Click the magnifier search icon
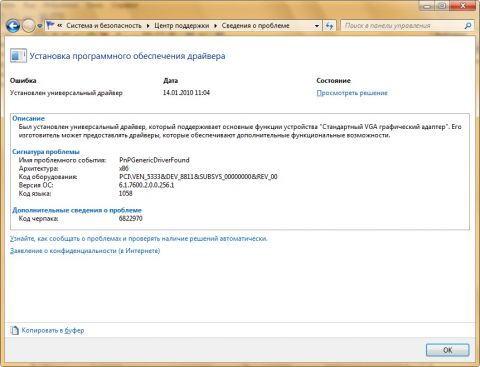 [468, 26]
